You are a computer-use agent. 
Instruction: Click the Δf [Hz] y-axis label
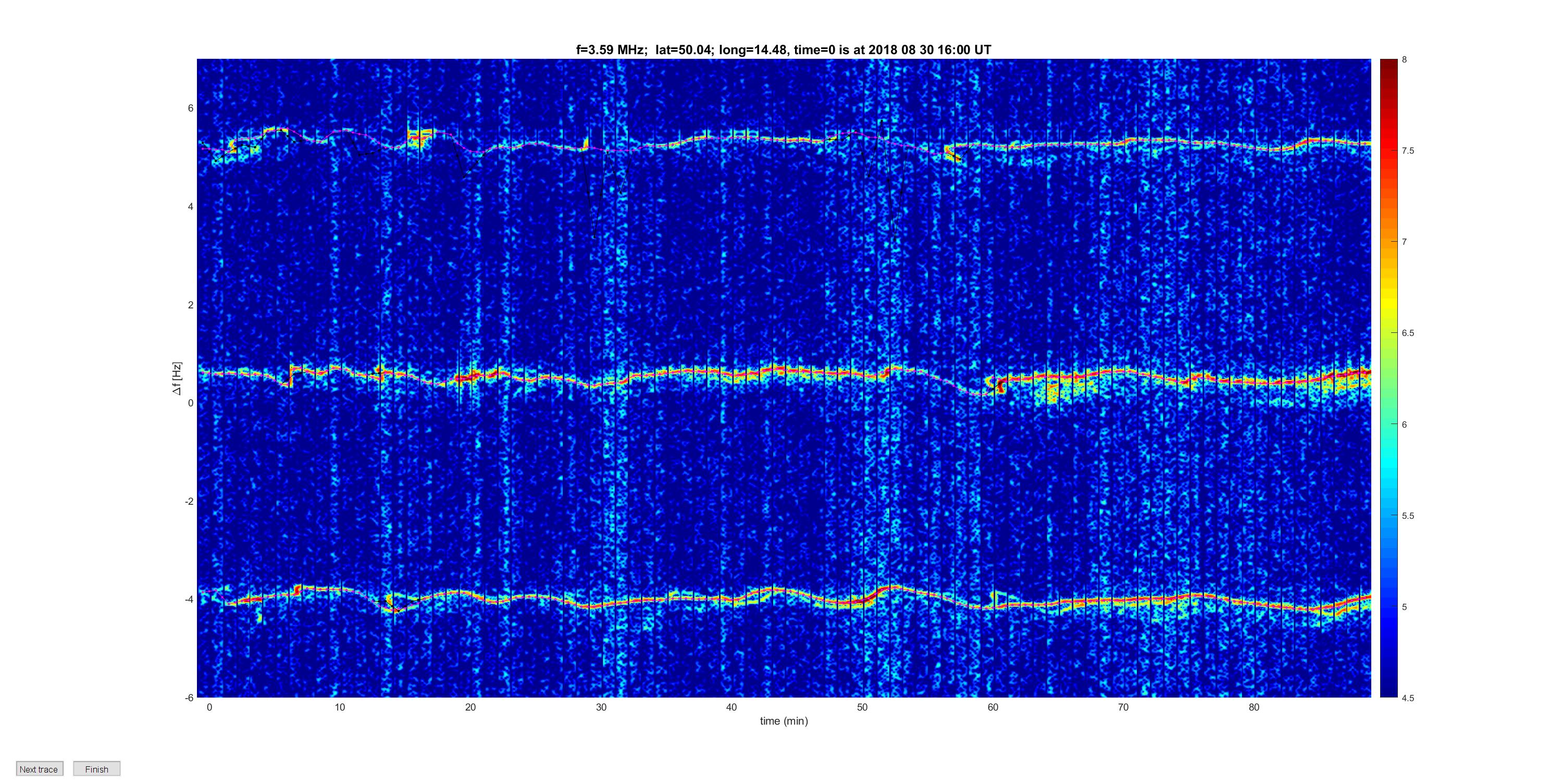point(177,379)
